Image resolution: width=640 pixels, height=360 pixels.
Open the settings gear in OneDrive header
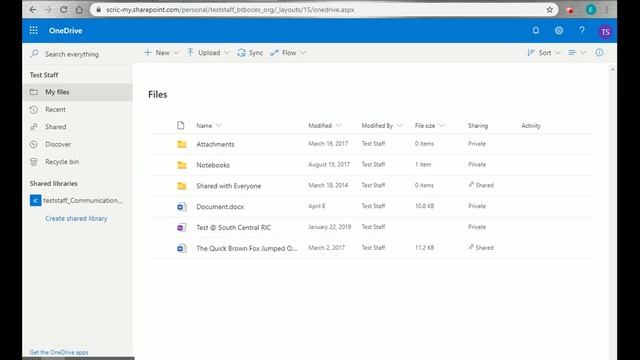[559, 30]
